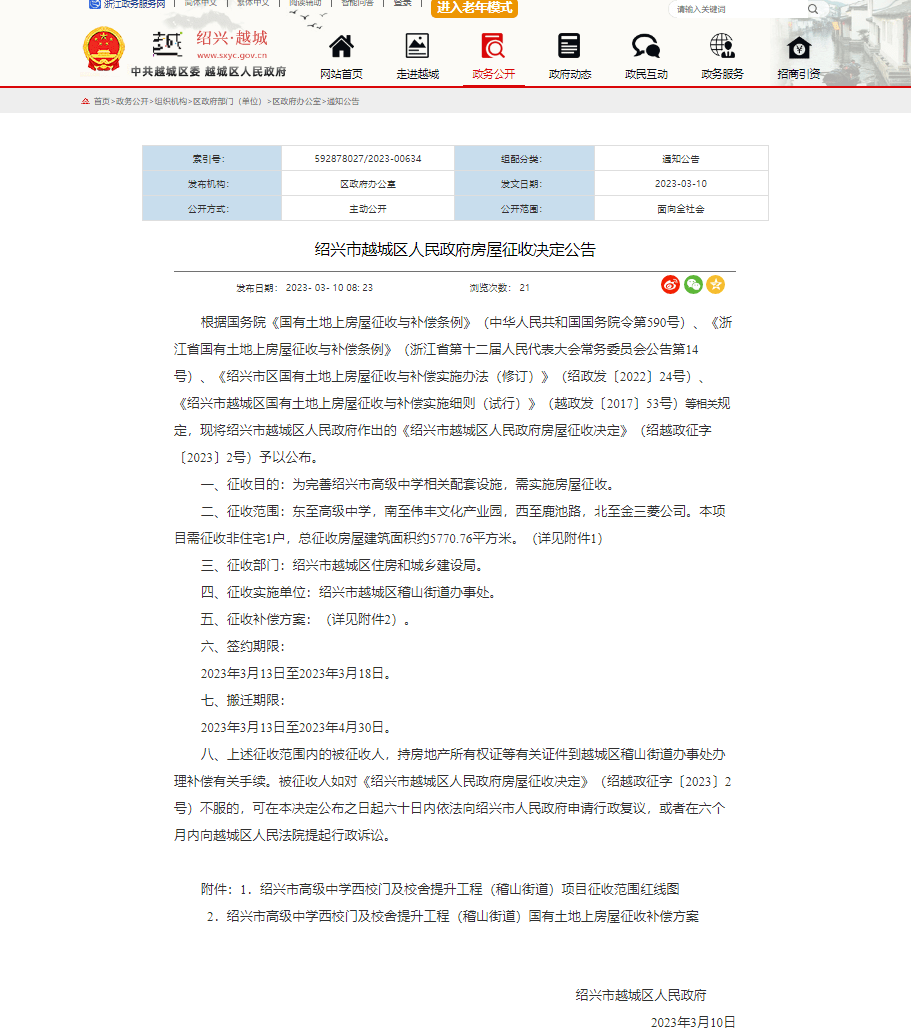
Task: Click the national emblem logo
Action: coord(103,49)
